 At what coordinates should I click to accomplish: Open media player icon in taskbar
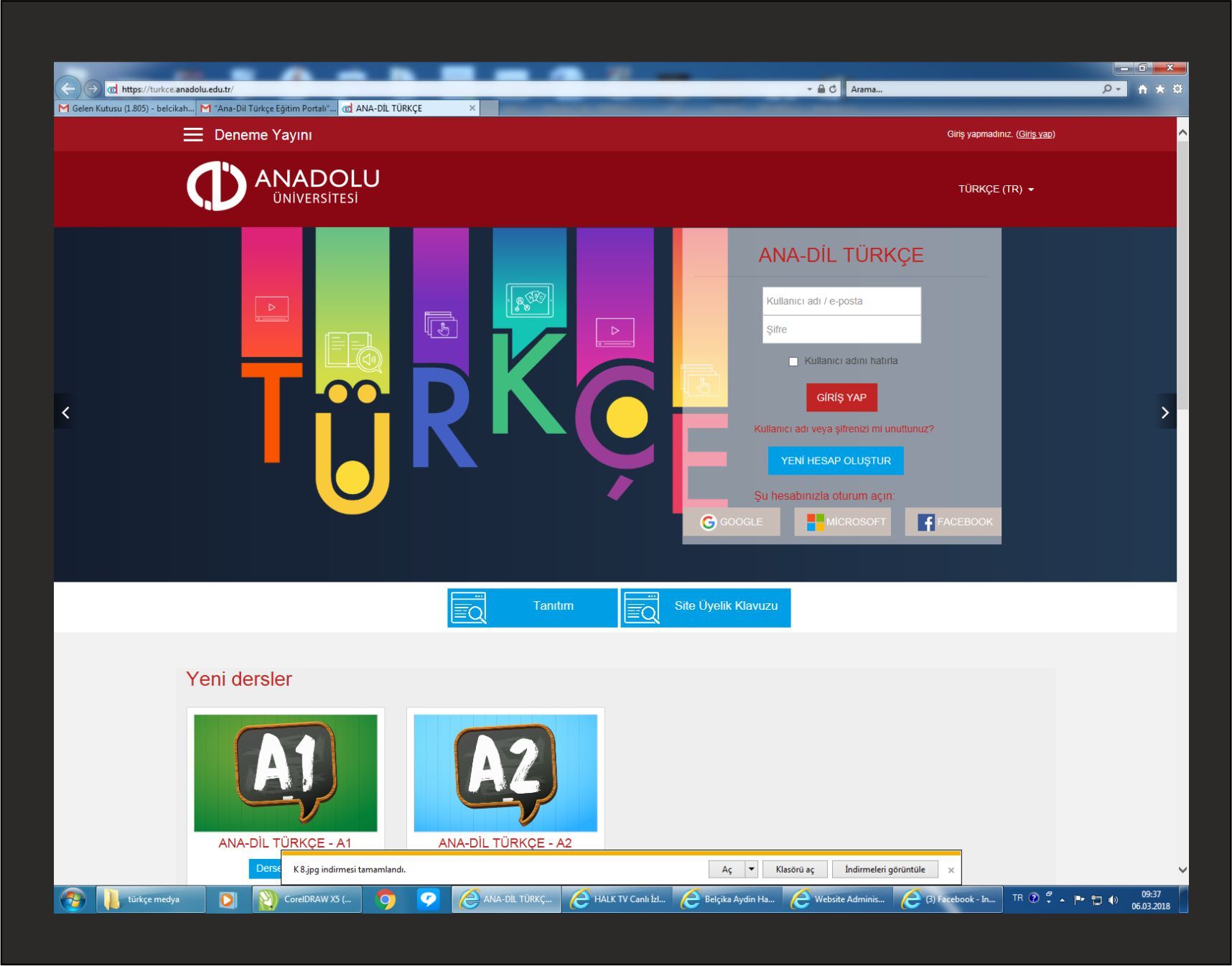tap(228, 899)
